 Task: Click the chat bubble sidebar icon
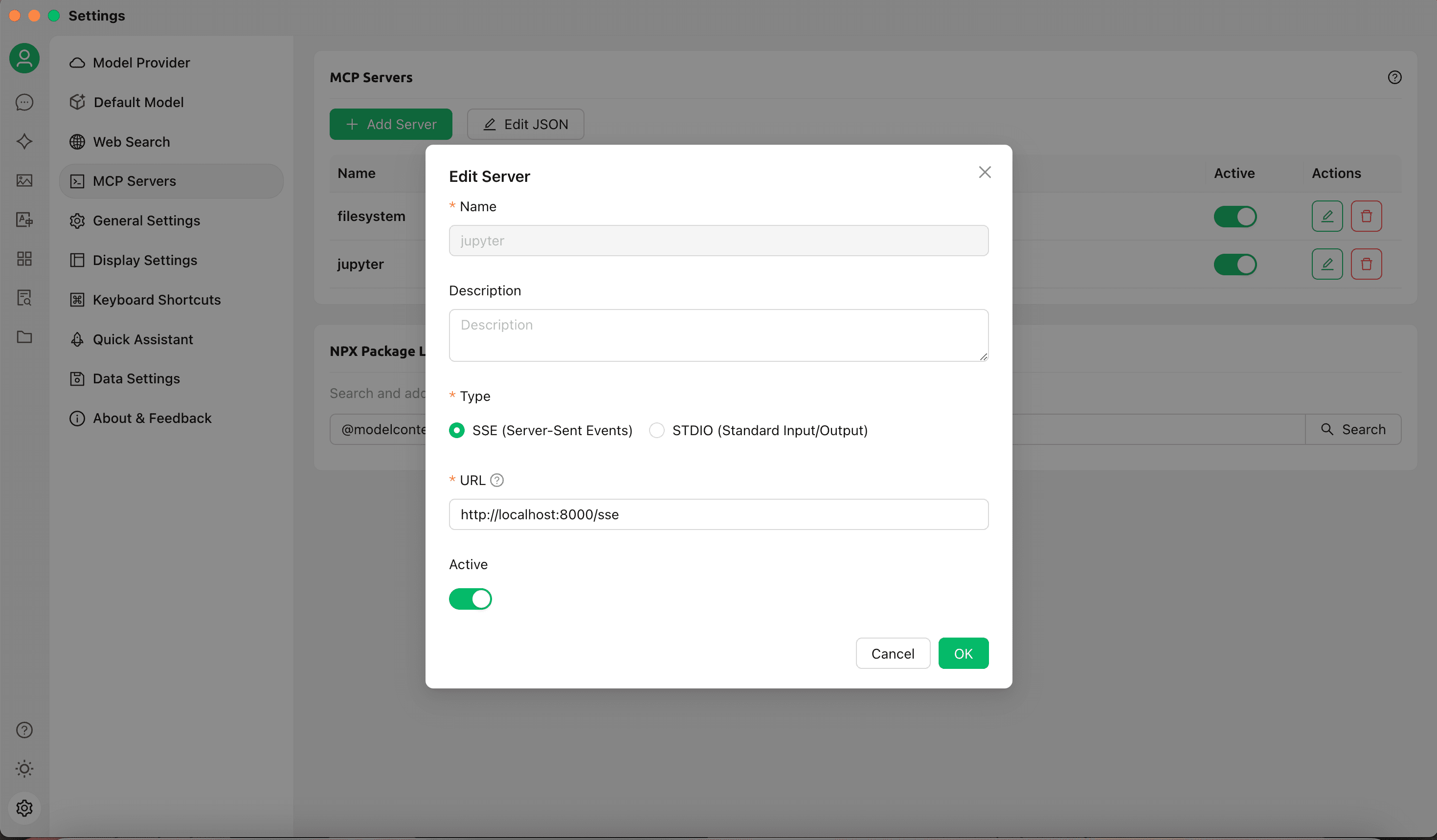(x=24, y=103)
